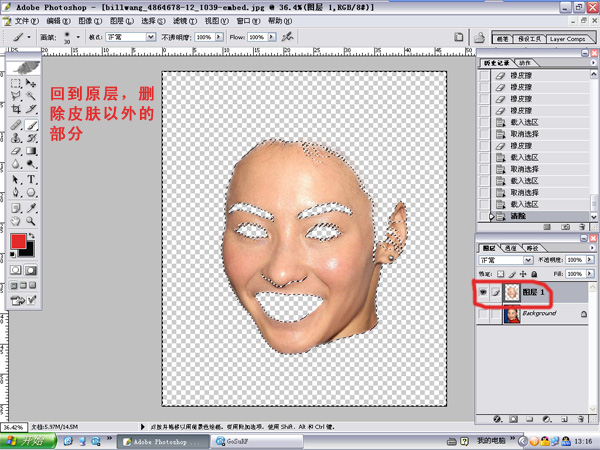Select the Eraser tool

[16, 151]
